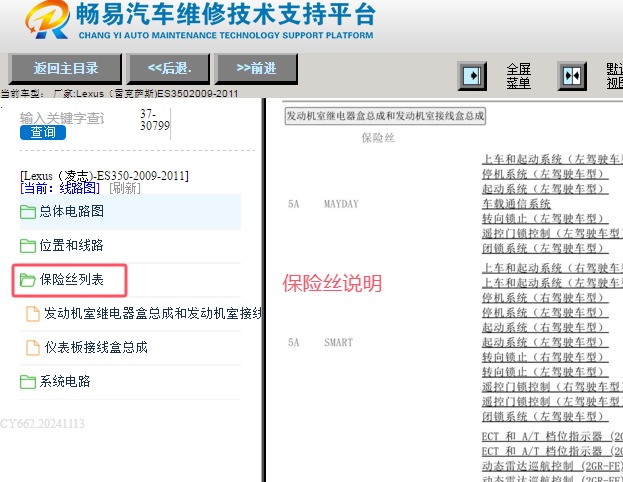Viewport: 623px width, 482px height.
Task: Expand the 总体电路图 tree folder
Action: point(72,211)
